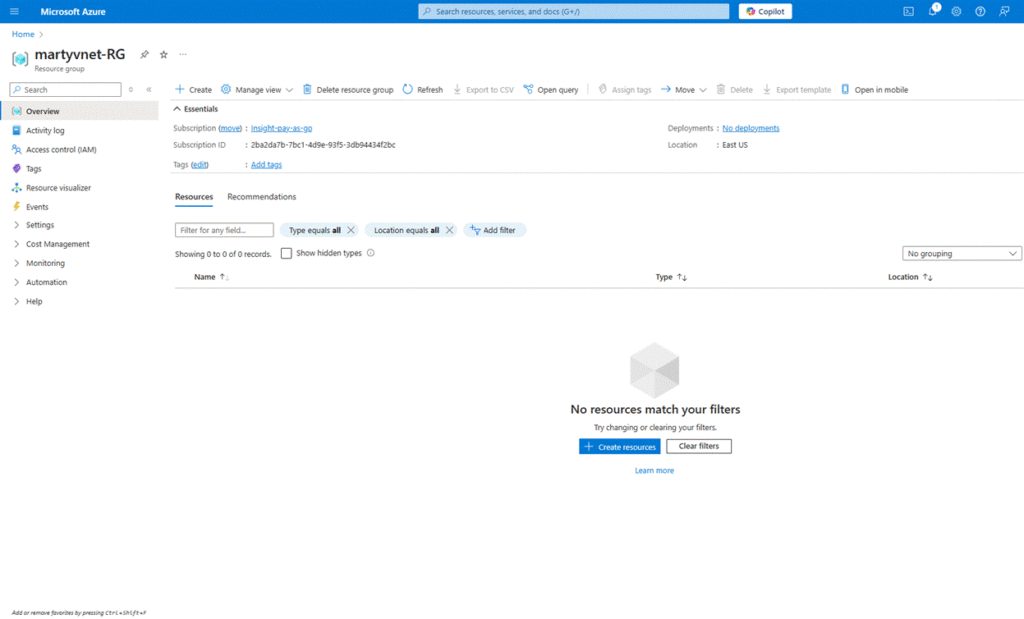Enable Show hidden types checkbox
Viewport: 1024px width, 619px height.
pos(286,253)
